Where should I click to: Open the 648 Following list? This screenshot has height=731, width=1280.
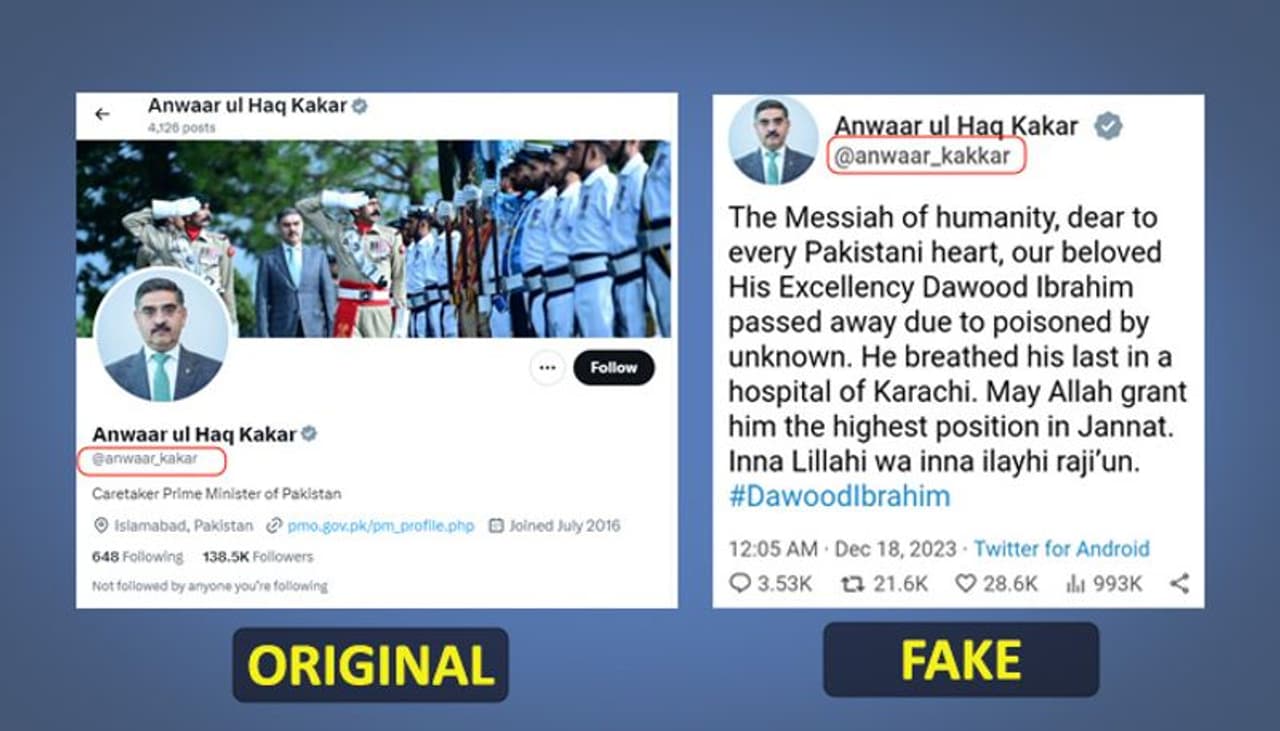click(137, 556)
